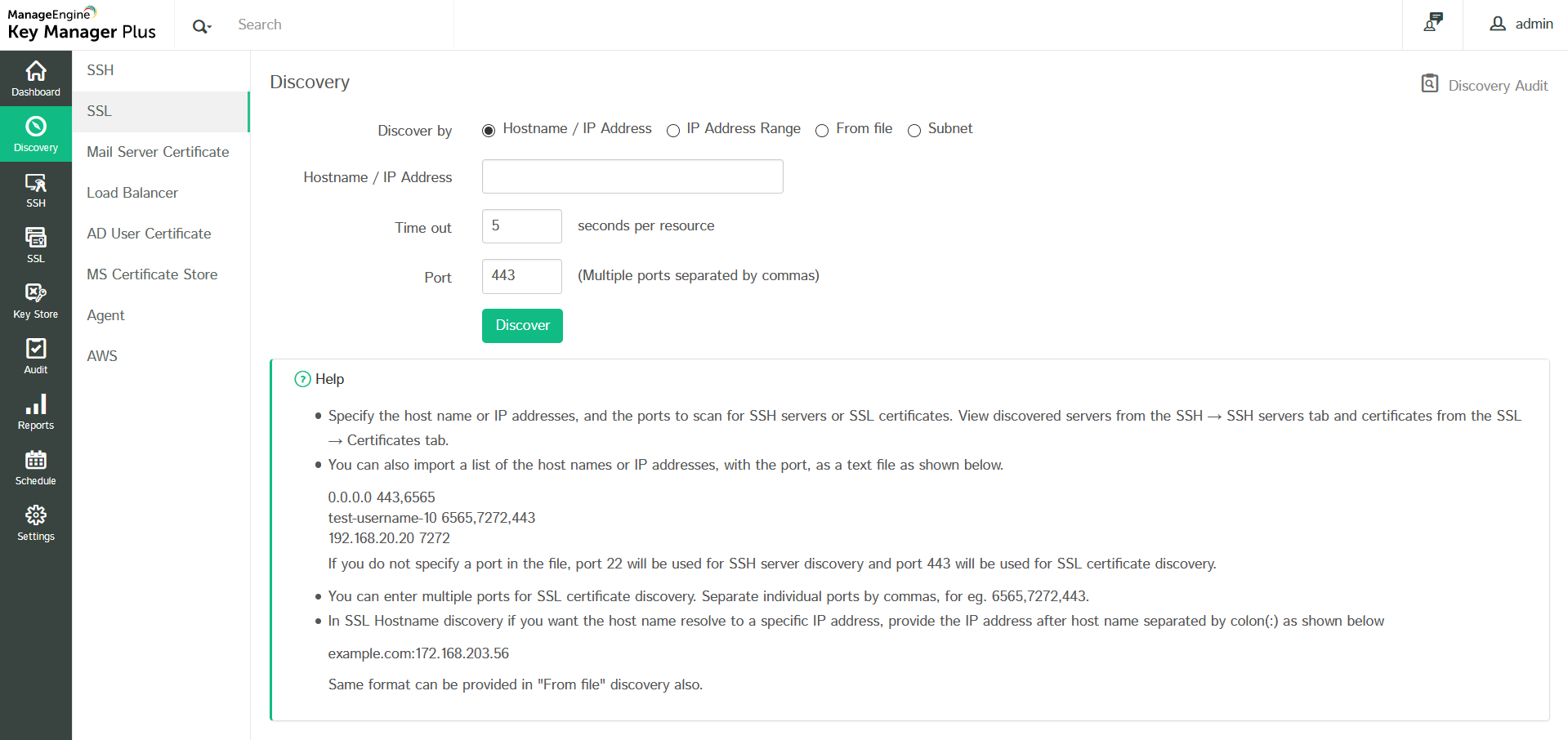The width and height of the screenshot is (1568, 740).
Task: Open the Dashboard sidebar icon
Action: (x=36, y=78)
